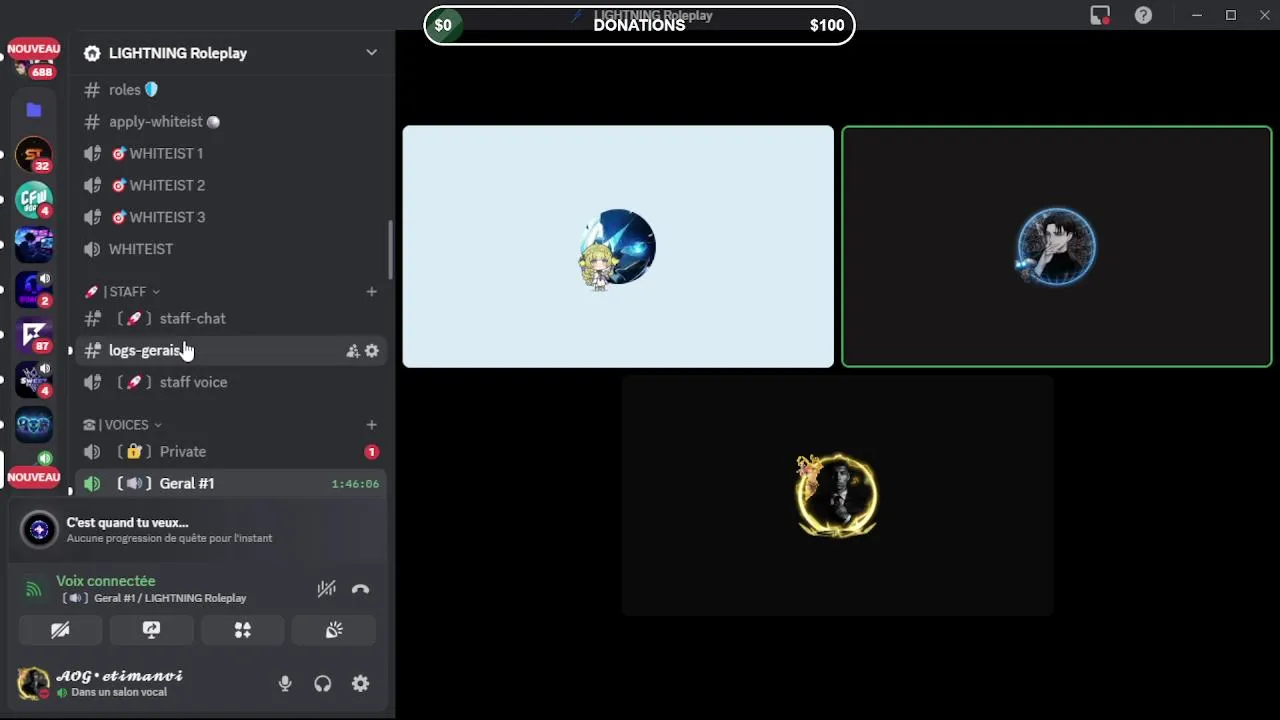1280x720 pixels.
Task: Add a channel to the VOICES category
Action: tap(371, 425)
